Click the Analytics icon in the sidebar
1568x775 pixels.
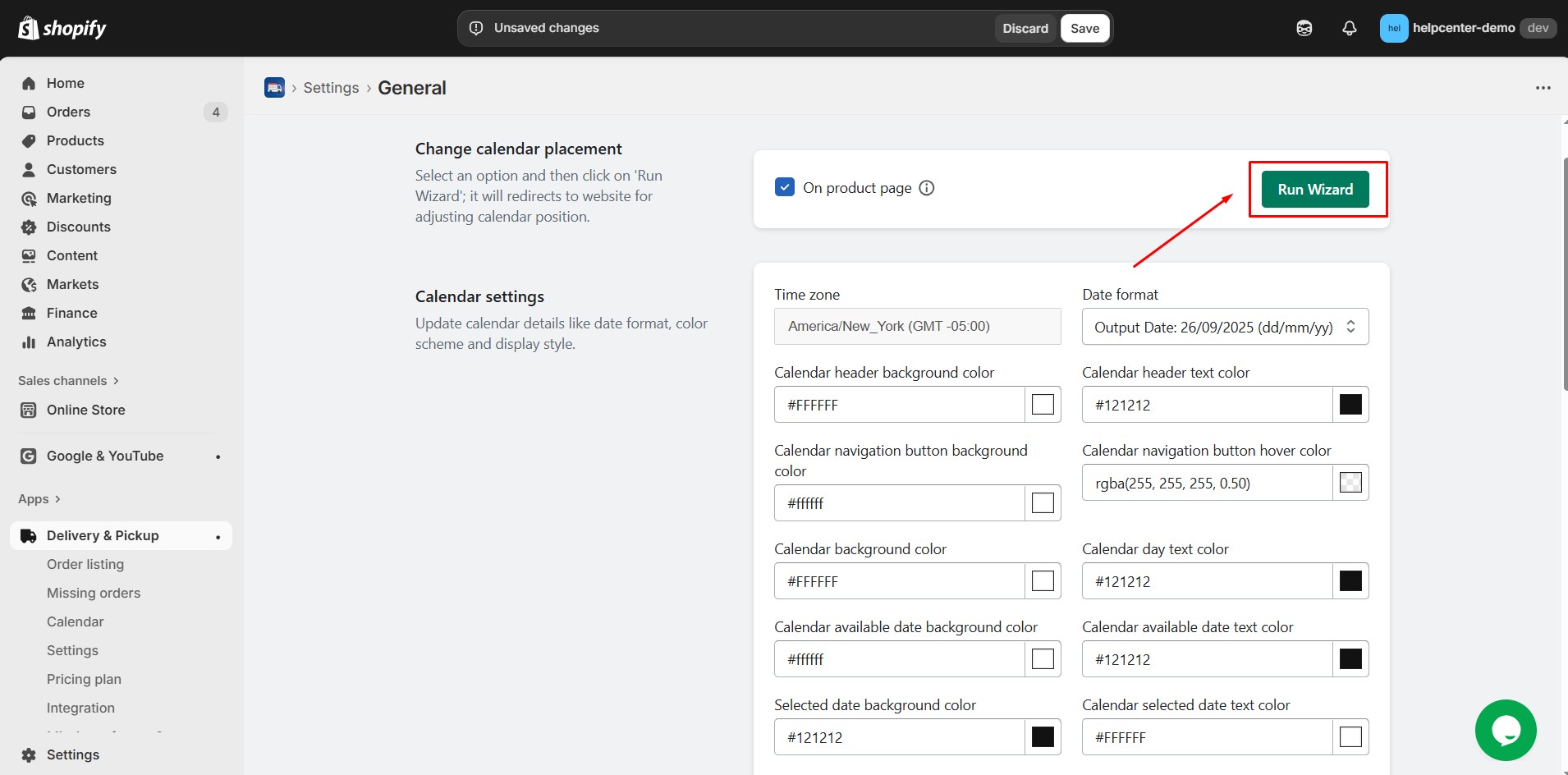29,342
